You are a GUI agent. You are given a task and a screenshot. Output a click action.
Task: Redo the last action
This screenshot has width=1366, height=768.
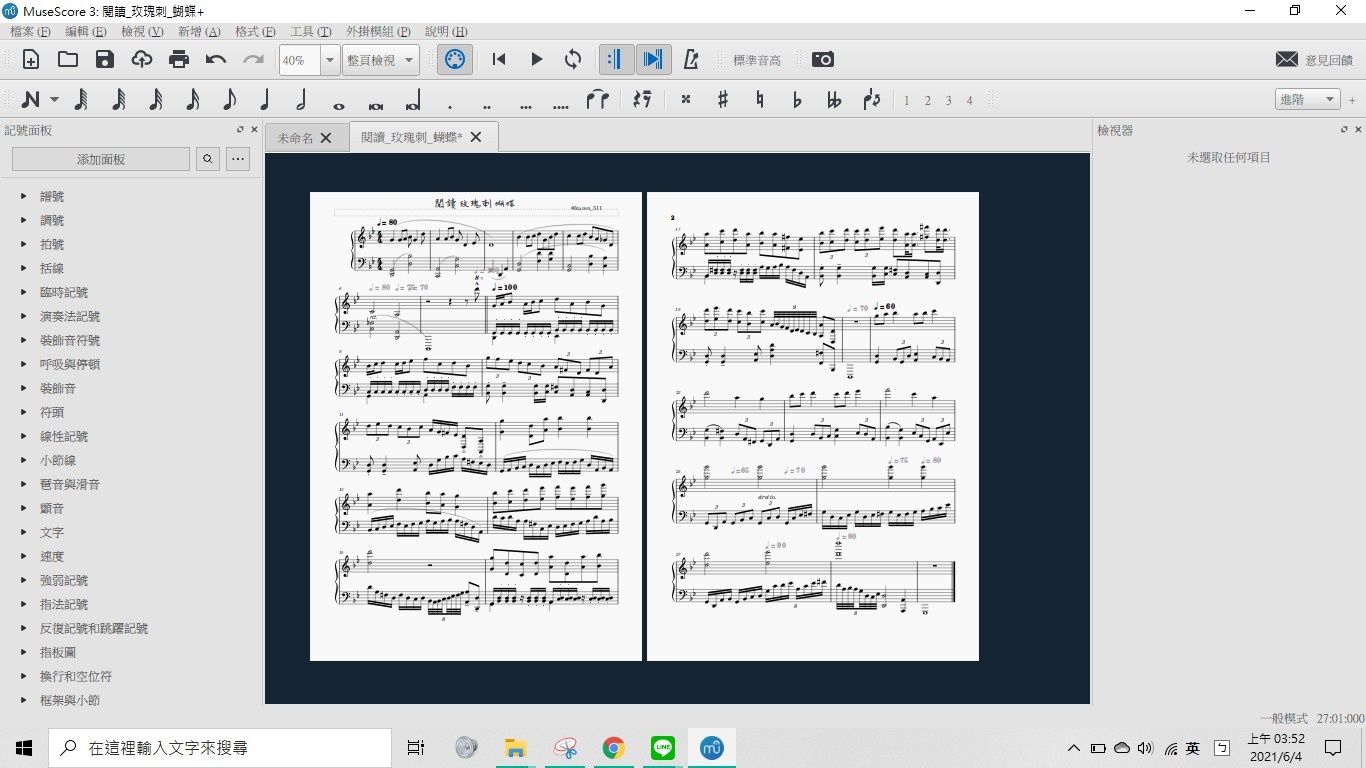click(253, 59)
